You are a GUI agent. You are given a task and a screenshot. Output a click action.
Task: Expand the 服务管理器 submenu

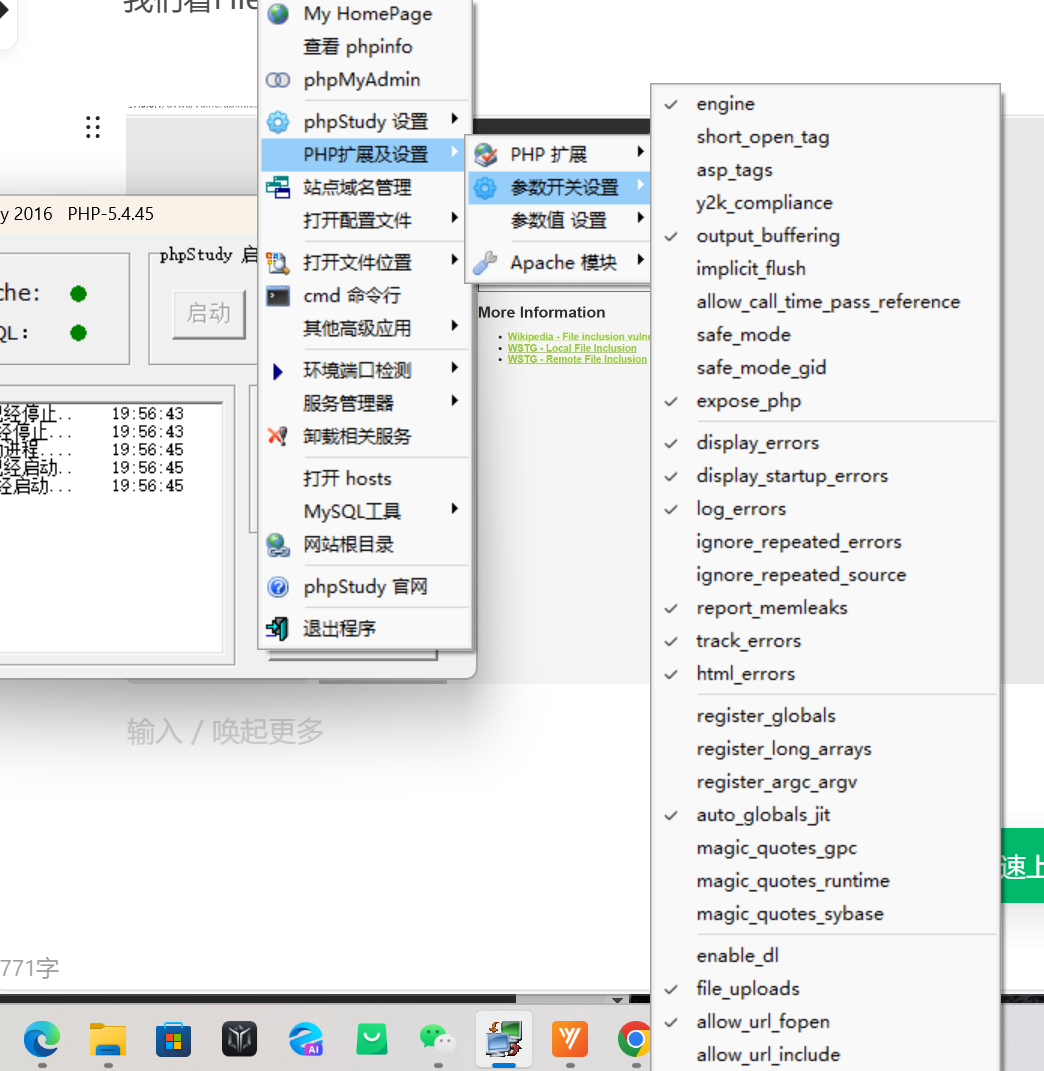coord(454,401)
